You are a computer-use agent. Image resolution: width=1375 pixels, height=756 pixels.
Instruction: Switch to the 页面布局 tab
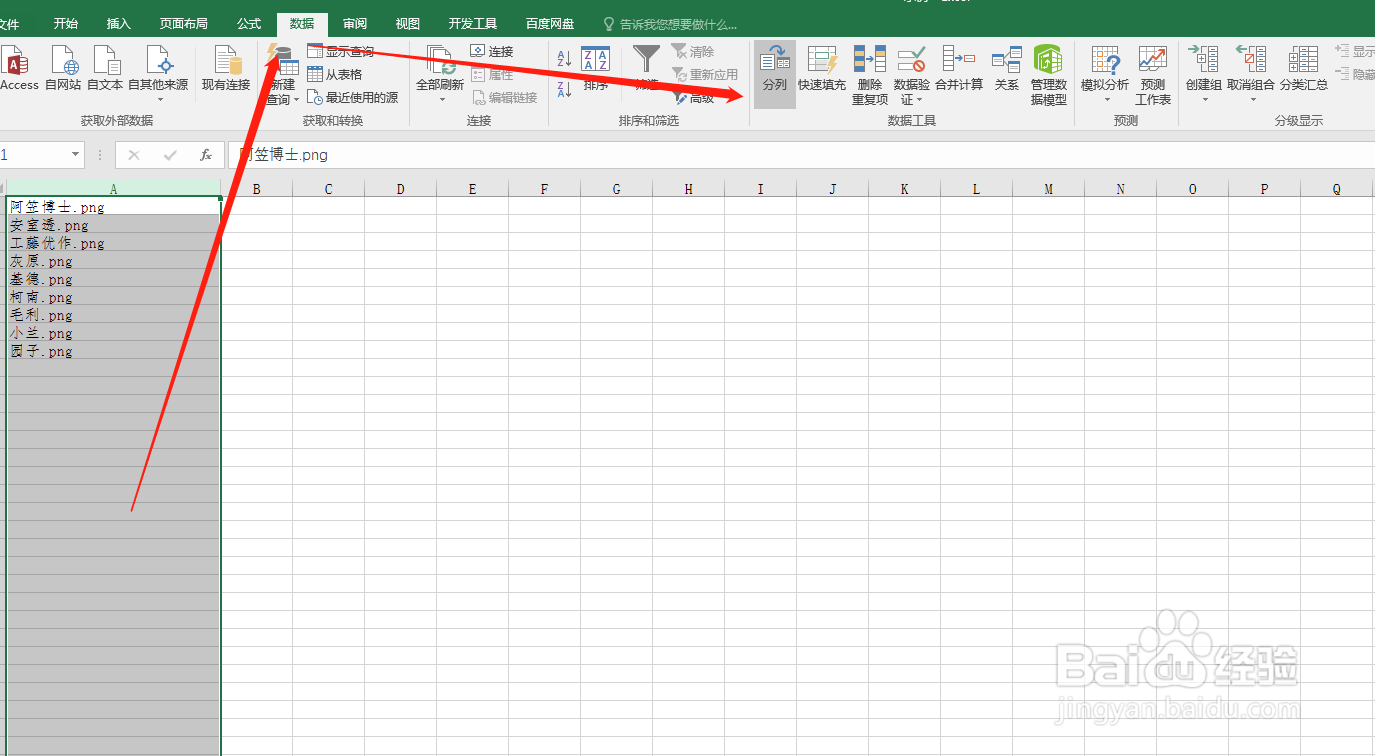pos(184,24)
